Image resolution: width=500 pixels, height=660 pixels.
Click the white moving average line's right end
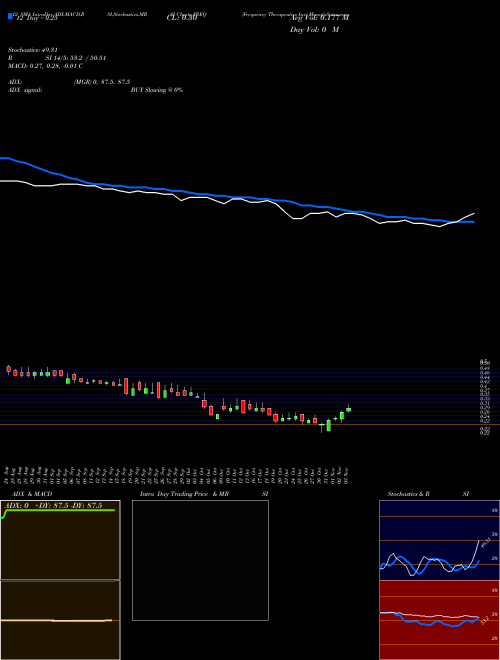[x=473, y=214]
